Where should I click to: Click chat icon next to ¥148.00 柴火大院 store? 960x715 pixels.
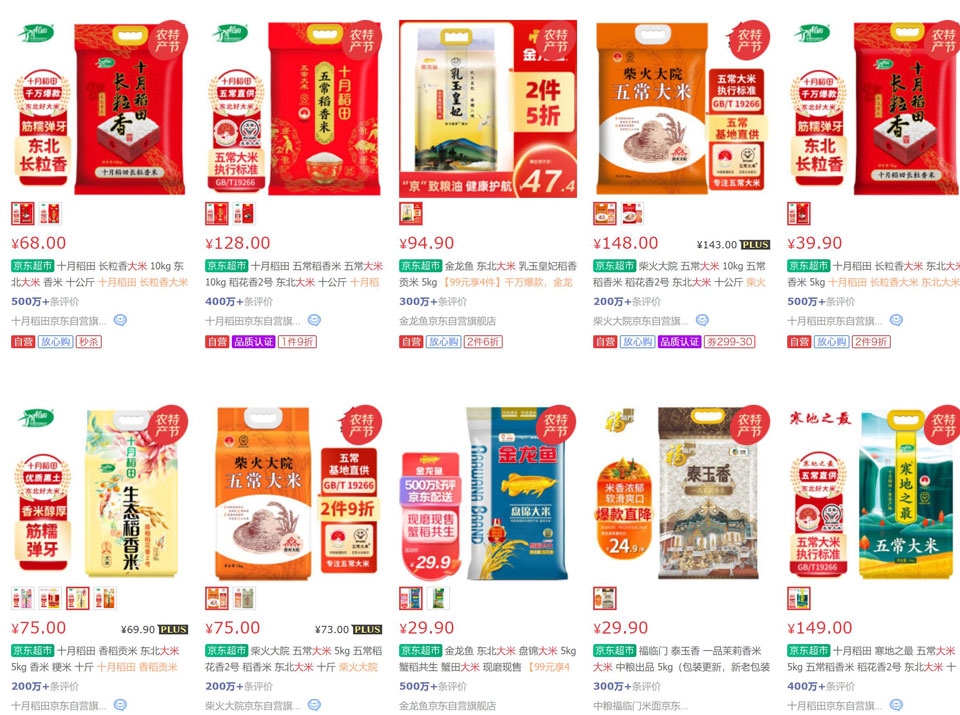(x=702, y=320)
